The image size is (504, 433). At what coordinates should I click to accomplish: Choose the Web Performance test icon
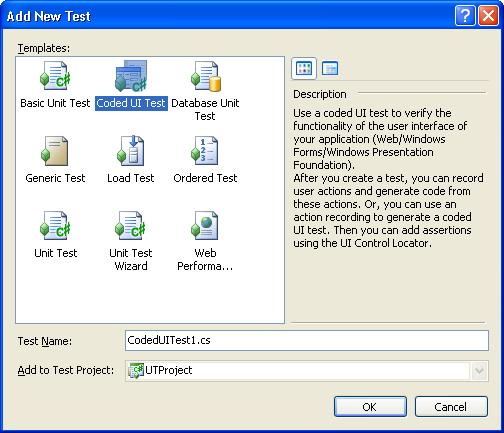tap(205, 226)
